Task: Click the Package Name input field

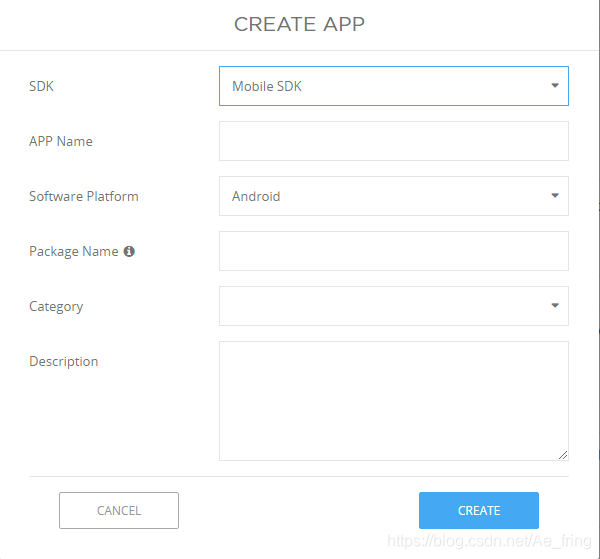Action: point(394,251)
